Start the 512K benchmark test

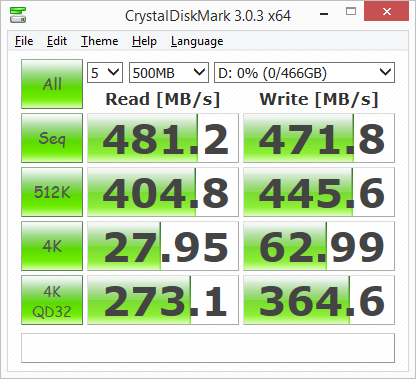click(x=52, y=192)
